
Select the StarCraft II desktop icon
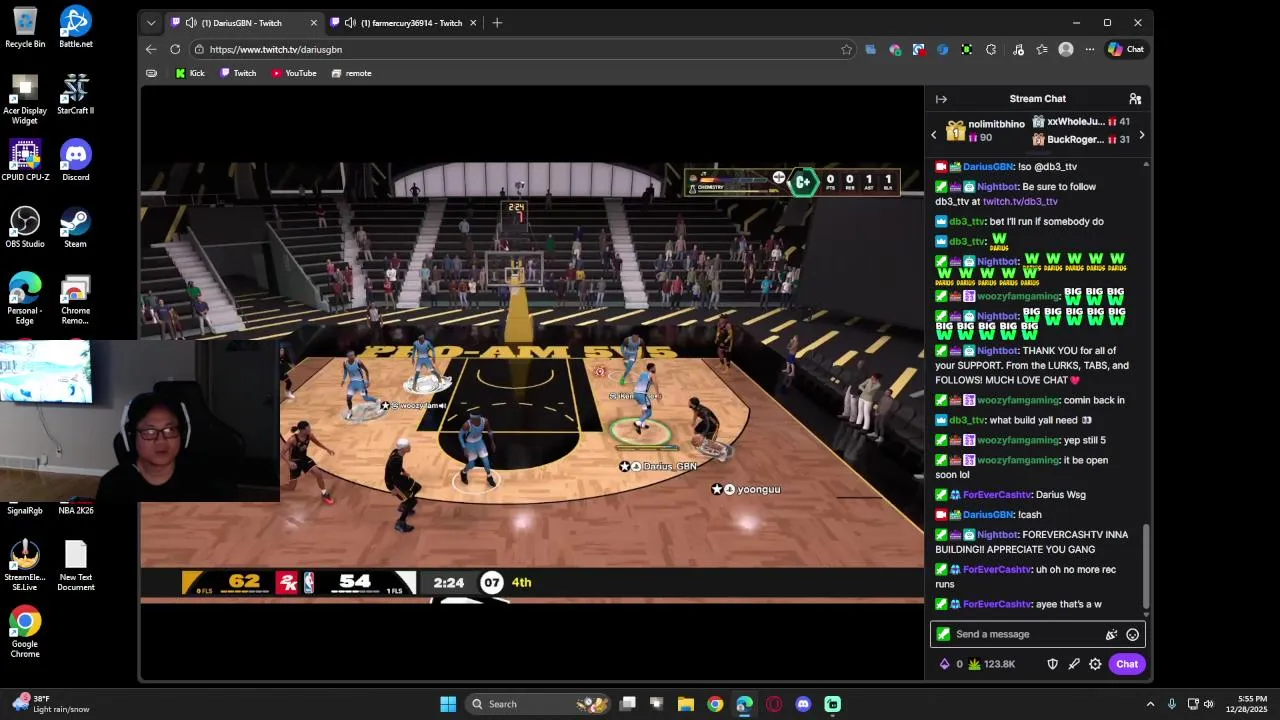click(x=76, y=94)
